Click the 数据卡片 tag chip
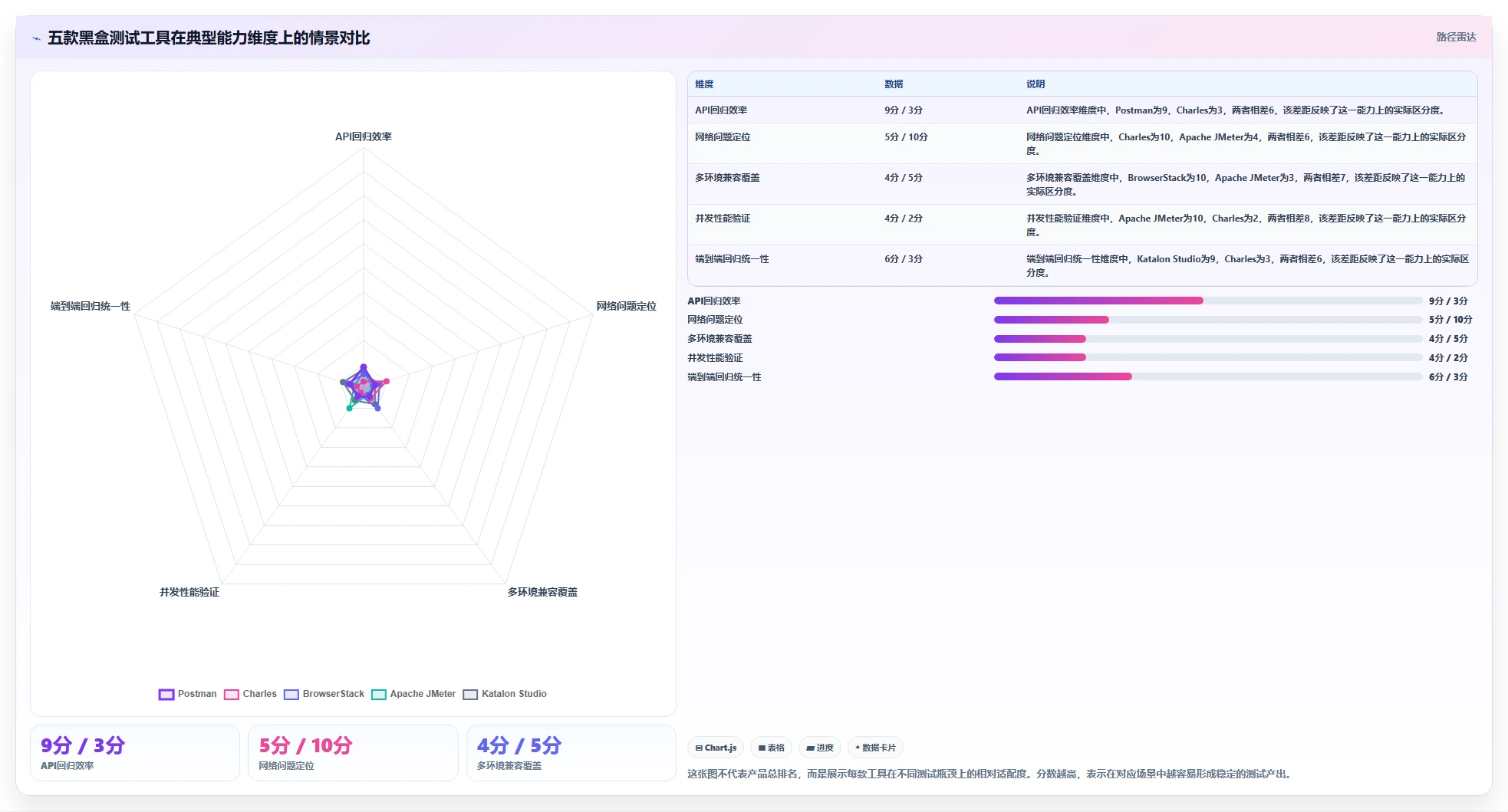 (x=875, y=748)
